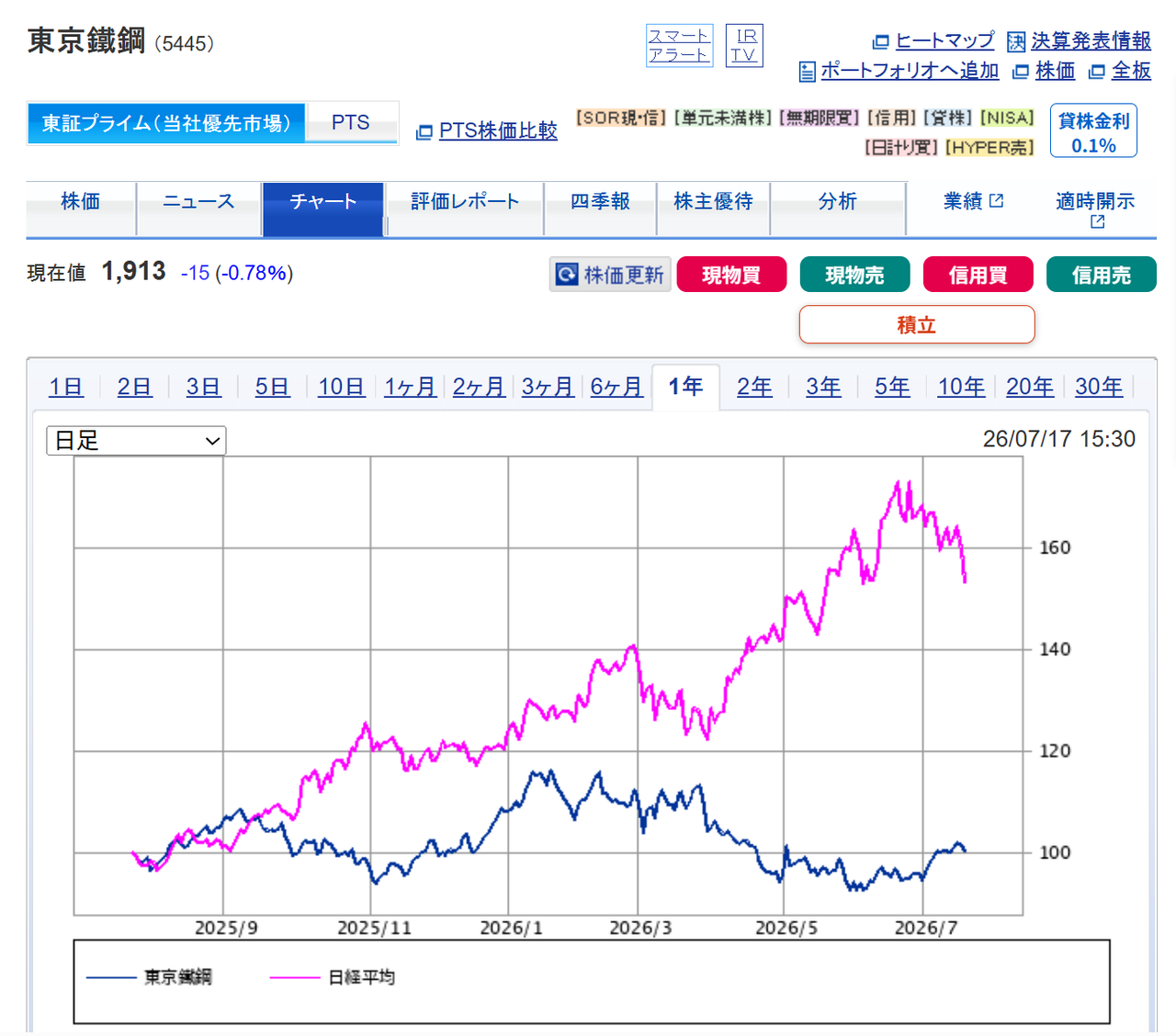1176x1036 pixels.
Task: Click the 現物買 button
Action: click(x=731, y=275)
